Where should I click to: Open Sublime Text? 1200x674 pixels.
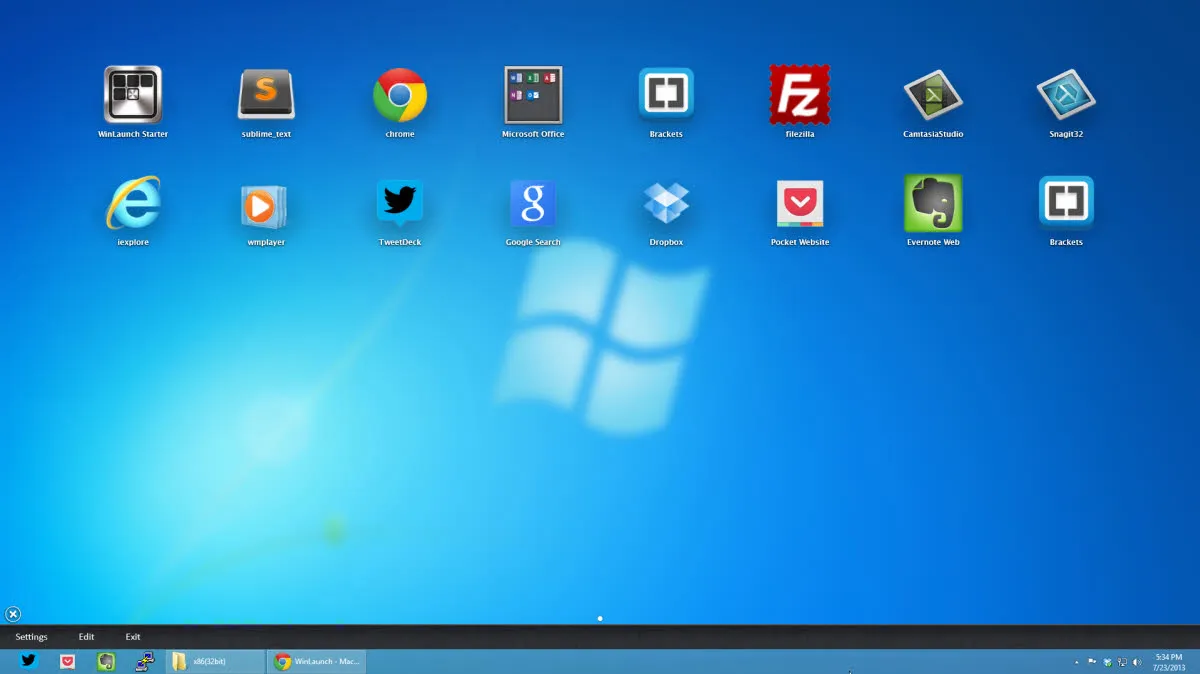click(266, 95)
